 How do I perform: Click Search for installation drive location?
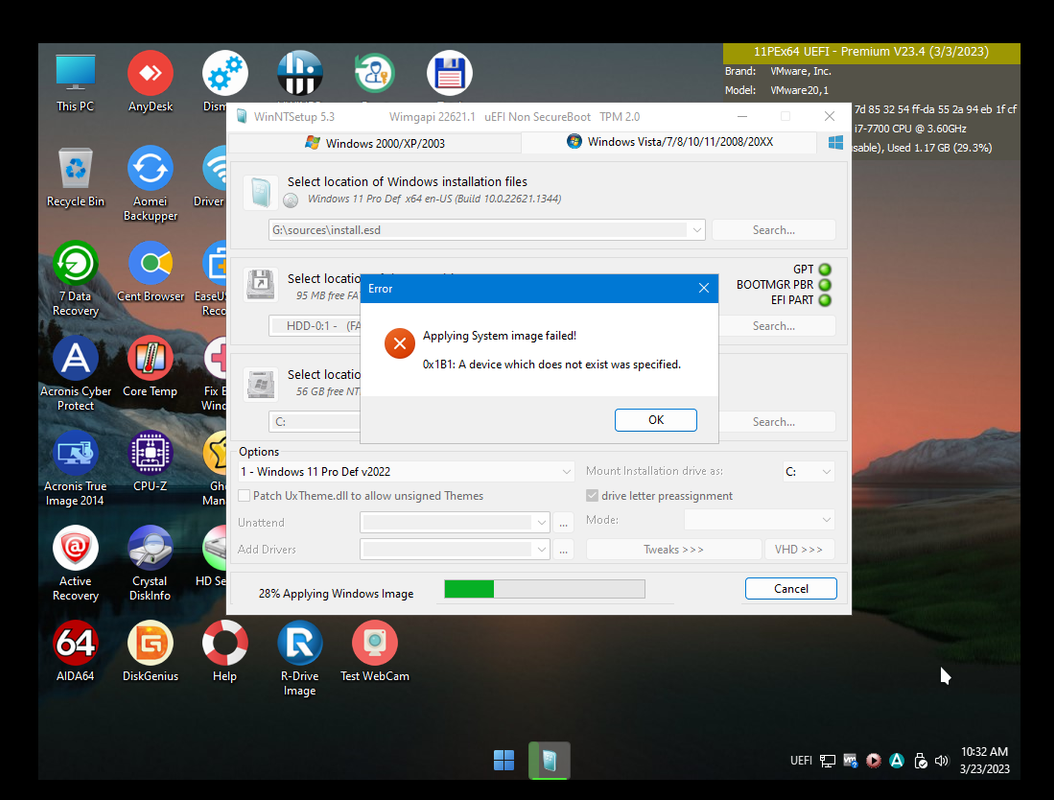tap(776, 422)
